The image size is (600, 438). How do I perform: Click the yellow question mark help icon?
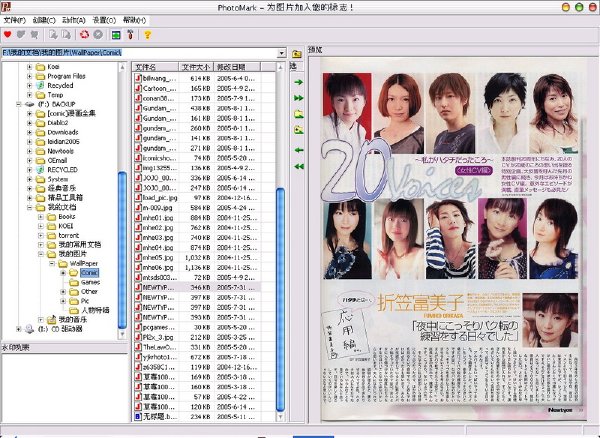(x=147, y=35)
